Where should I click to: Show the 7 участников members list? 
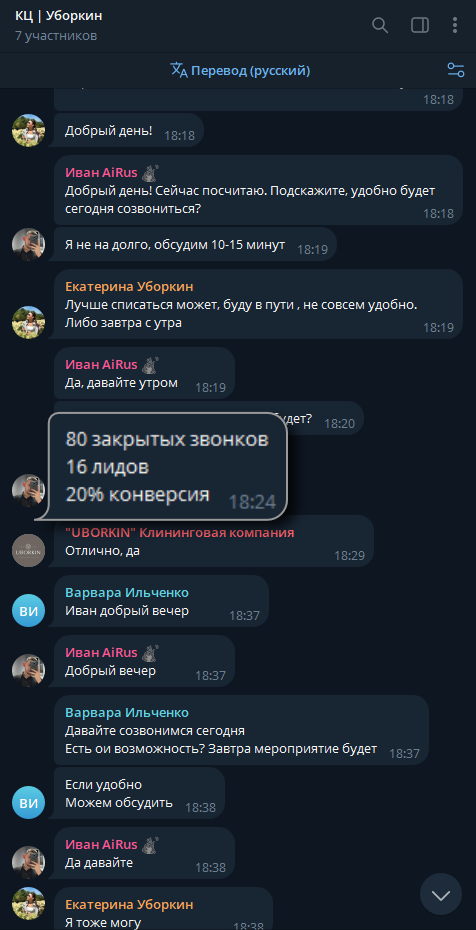click(56, 36)
